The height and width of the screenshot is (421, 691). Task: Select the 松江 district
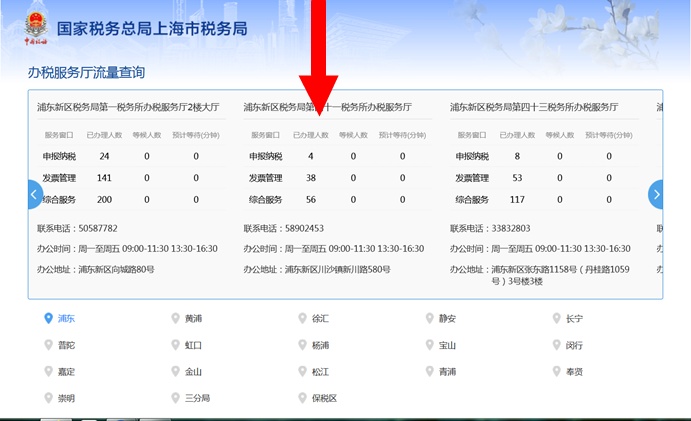(320, 372)
